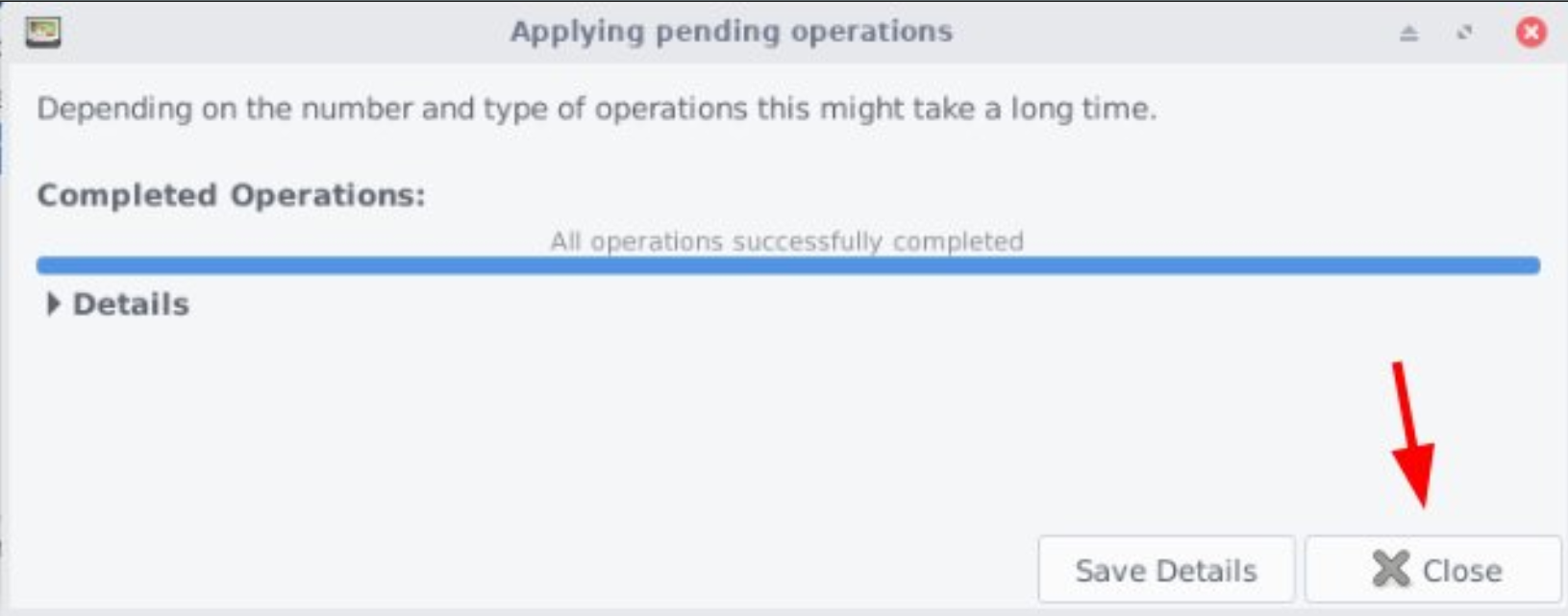1568x616 pixels.
Task: Click the word 'Save' on Save Details button
Action: [x=1110, y=571]
